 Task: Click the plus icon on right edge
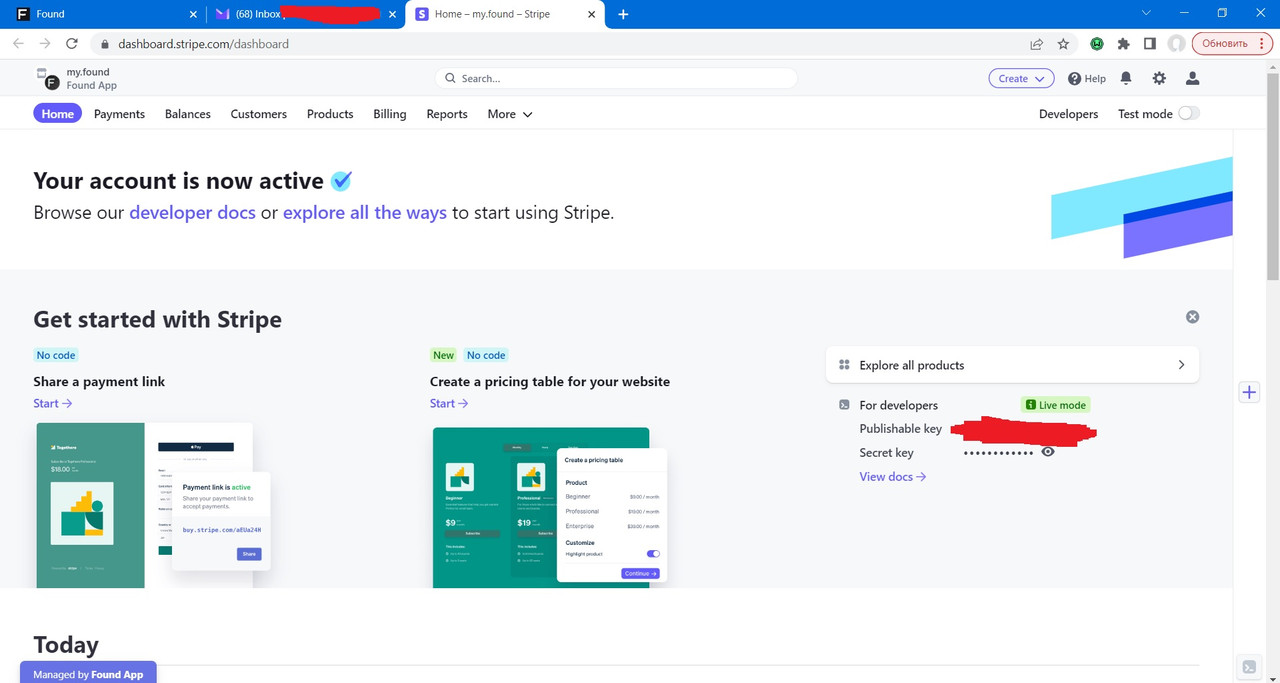[x=1249, y=392]
